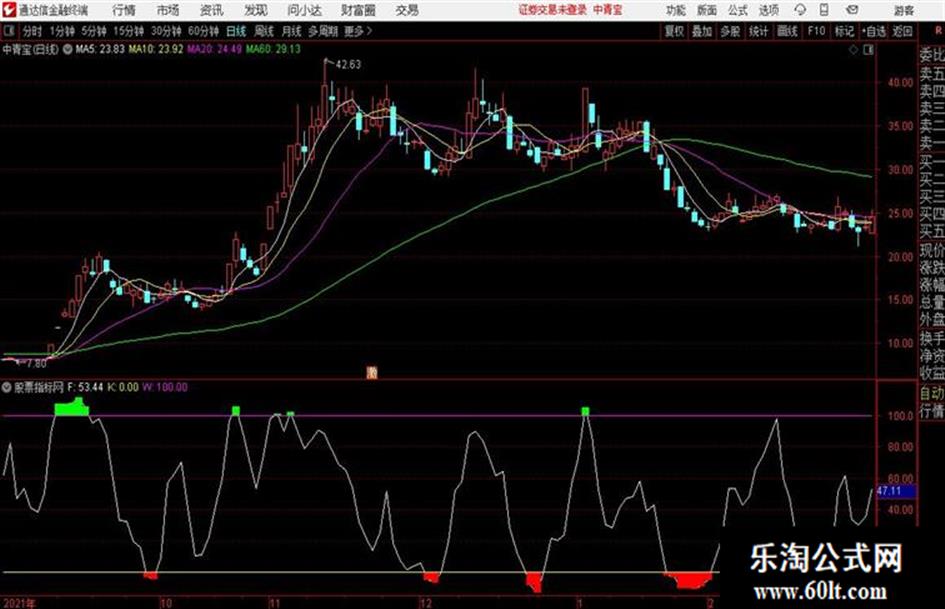Select the 日线 daily chart tab
Image resolution: width=945 pixels, height=609 pixels.
coord(236,31)
